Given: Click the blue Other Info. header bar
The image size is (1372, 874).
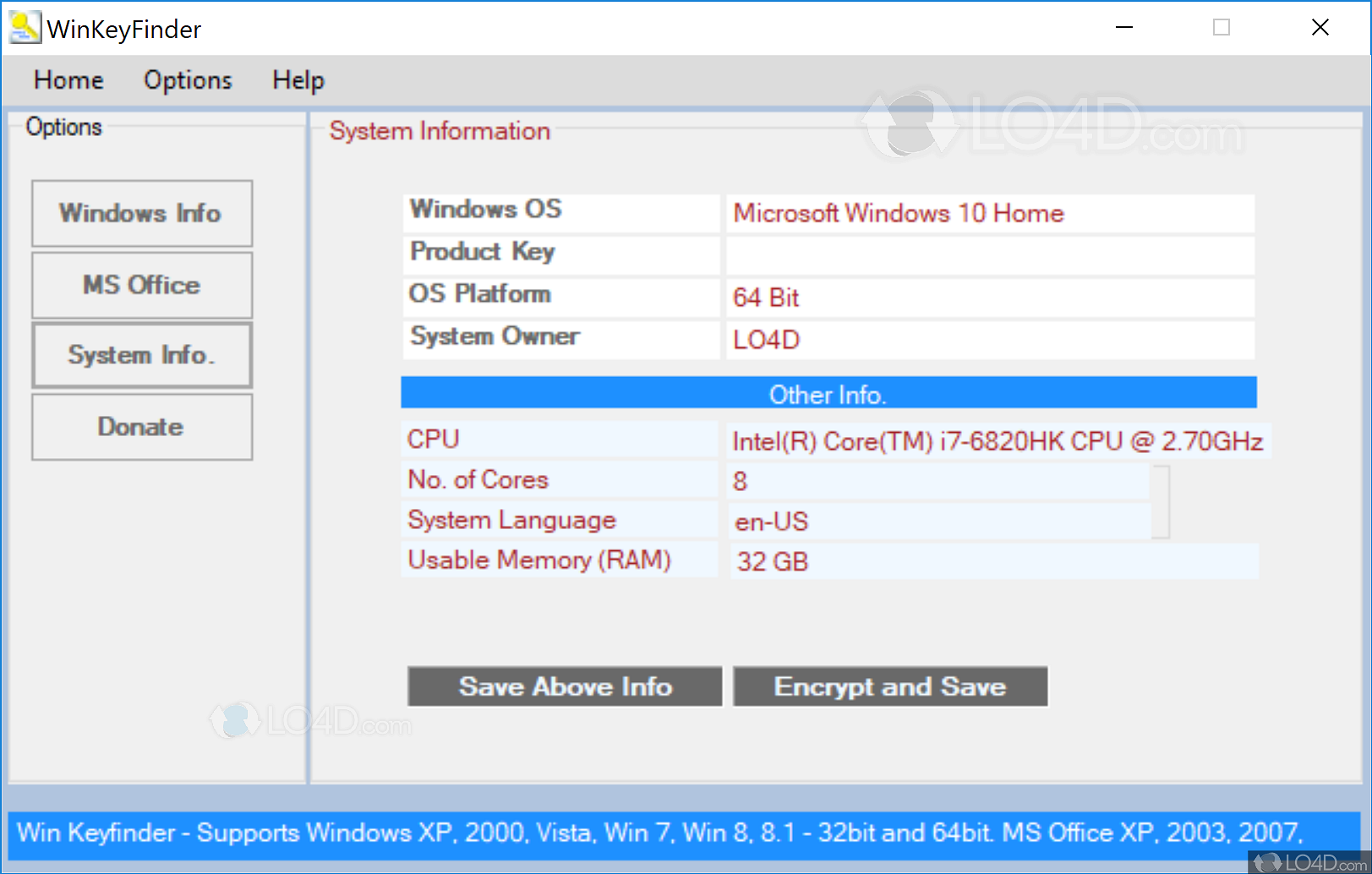Looking at the screenshot, I should [x=827, y=393].
